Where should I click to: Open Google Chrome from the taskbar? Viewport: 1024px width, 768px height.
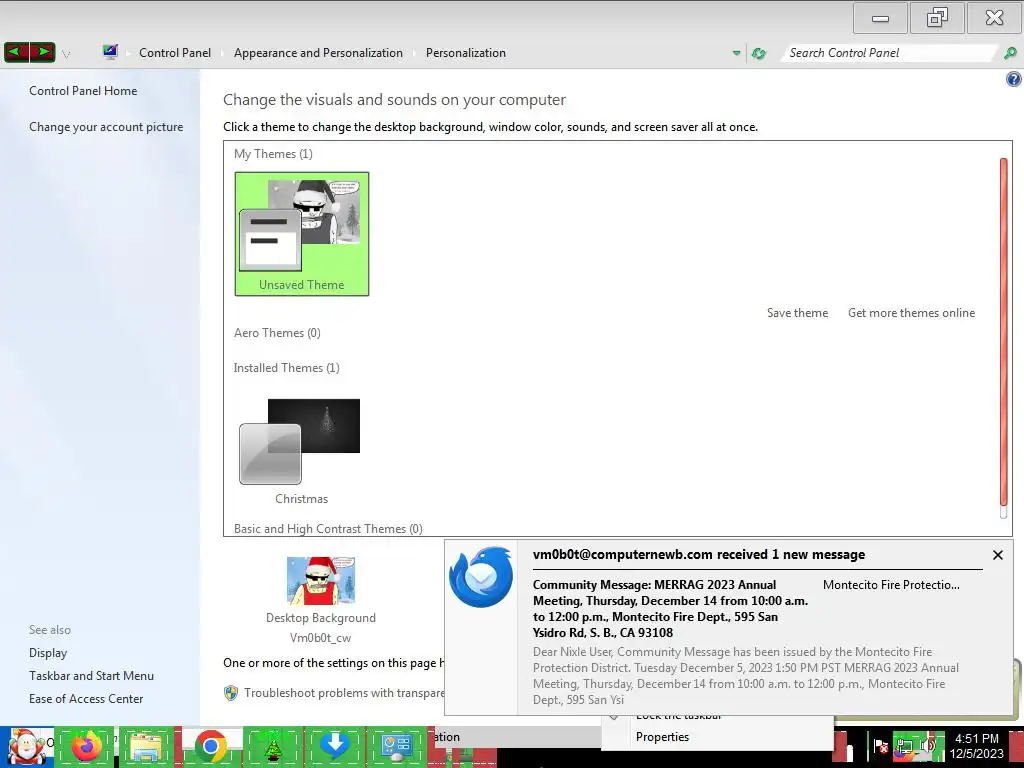[210, 746]
